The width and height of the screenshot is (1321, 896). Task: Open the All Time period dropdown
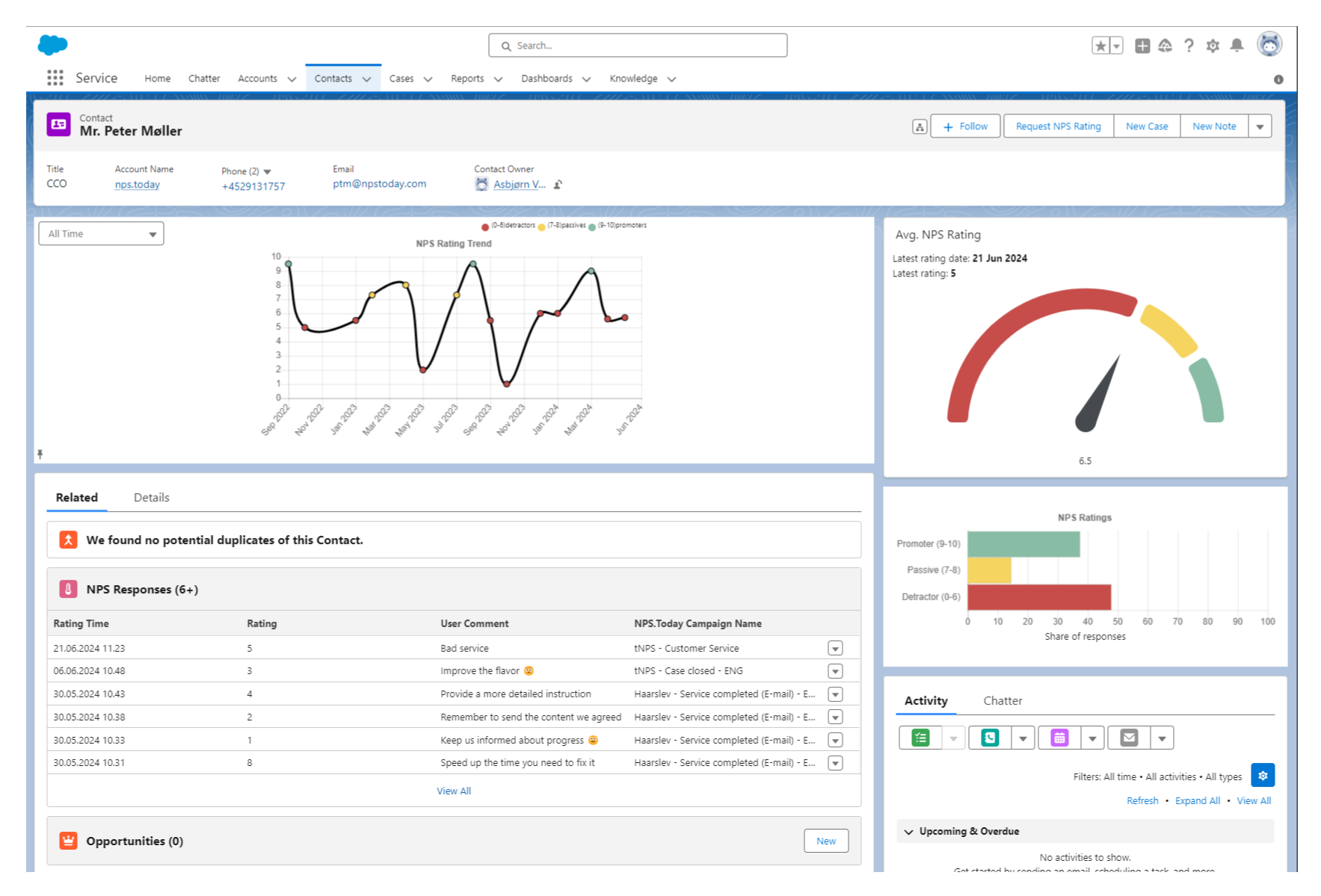click(101, 234)
